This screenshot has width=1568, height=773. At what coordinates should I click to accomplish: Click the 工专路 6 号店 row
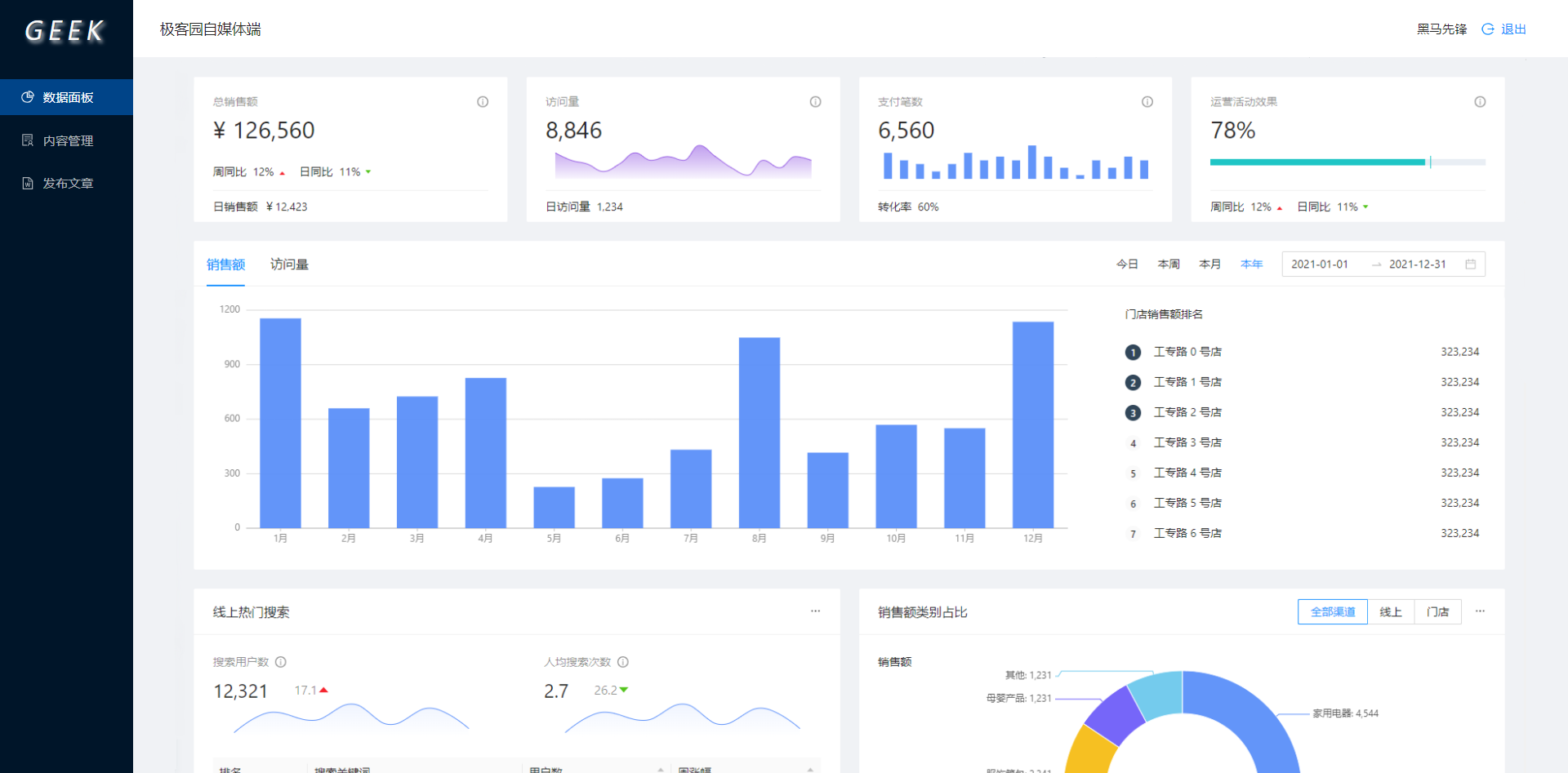[x=1303, y=533]
